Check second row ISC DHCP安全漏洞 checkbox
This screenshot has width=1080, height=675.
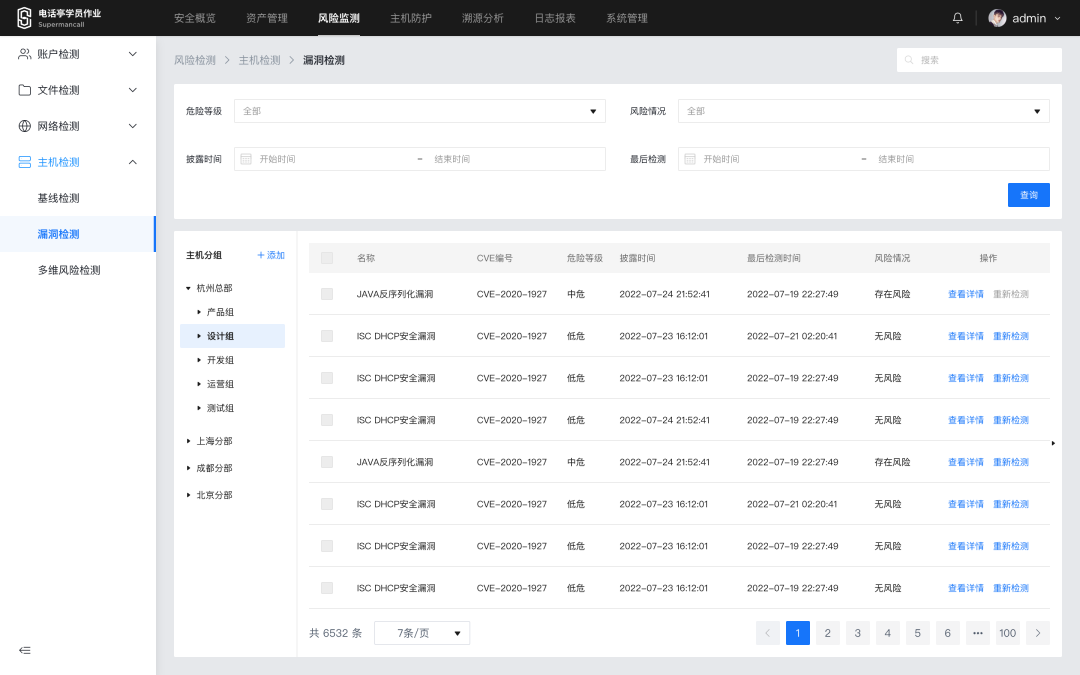pyautogui.click(x=327, y=336)
